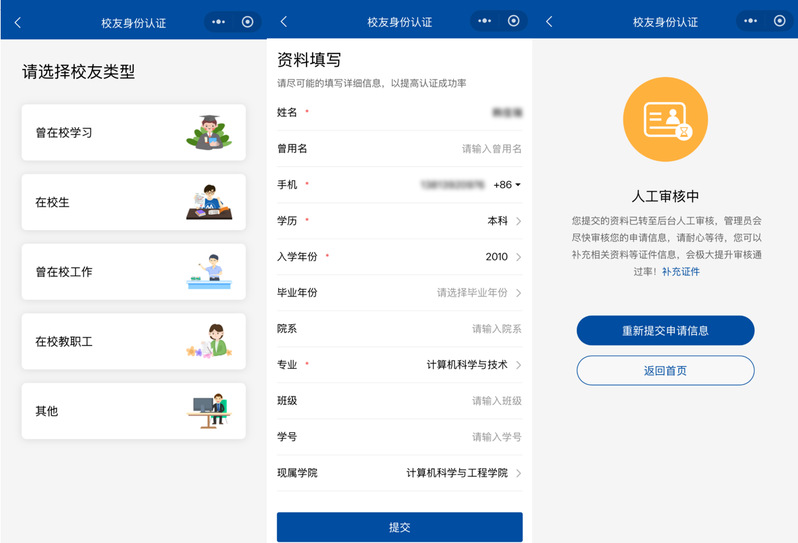The image size is (798, 543).
Task: Open the +86 country code dropdown
Action: 507,185
